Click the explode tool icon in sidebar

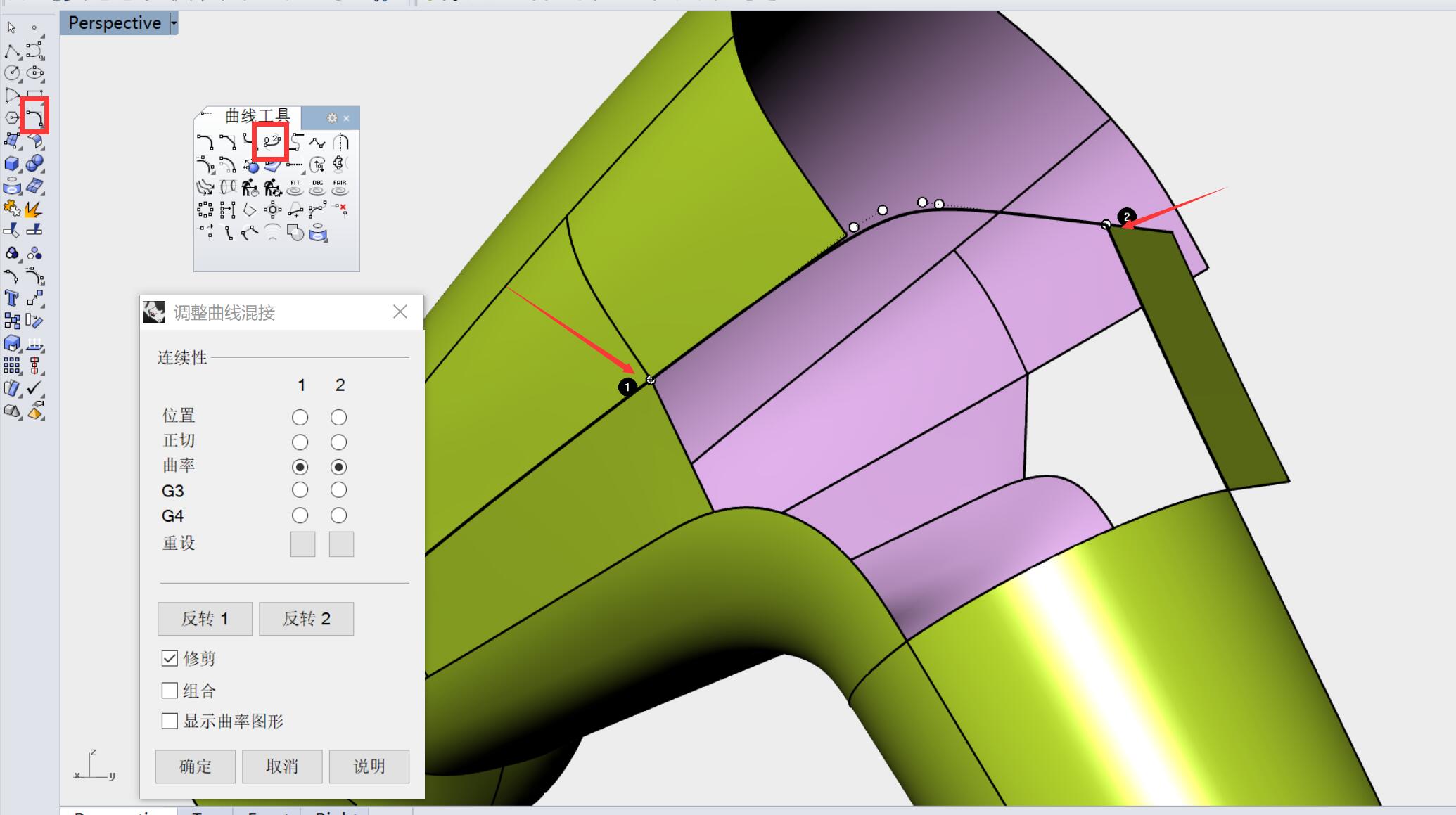[x=32, y=210]
